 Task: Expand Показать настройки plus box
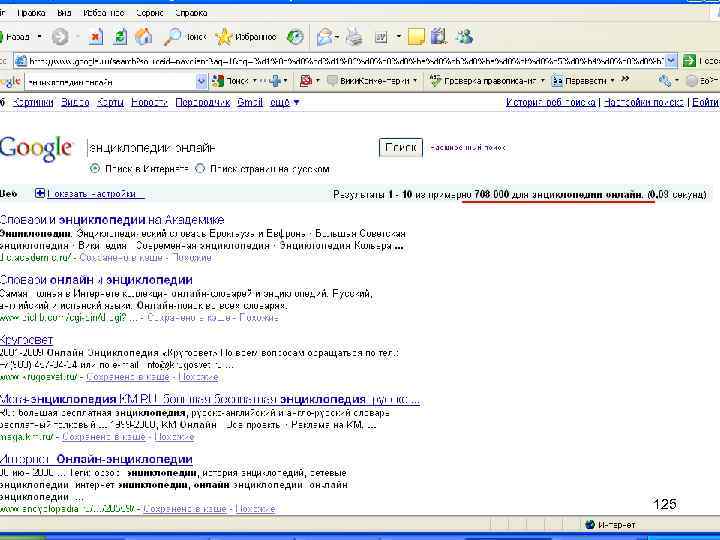point(39,193)
